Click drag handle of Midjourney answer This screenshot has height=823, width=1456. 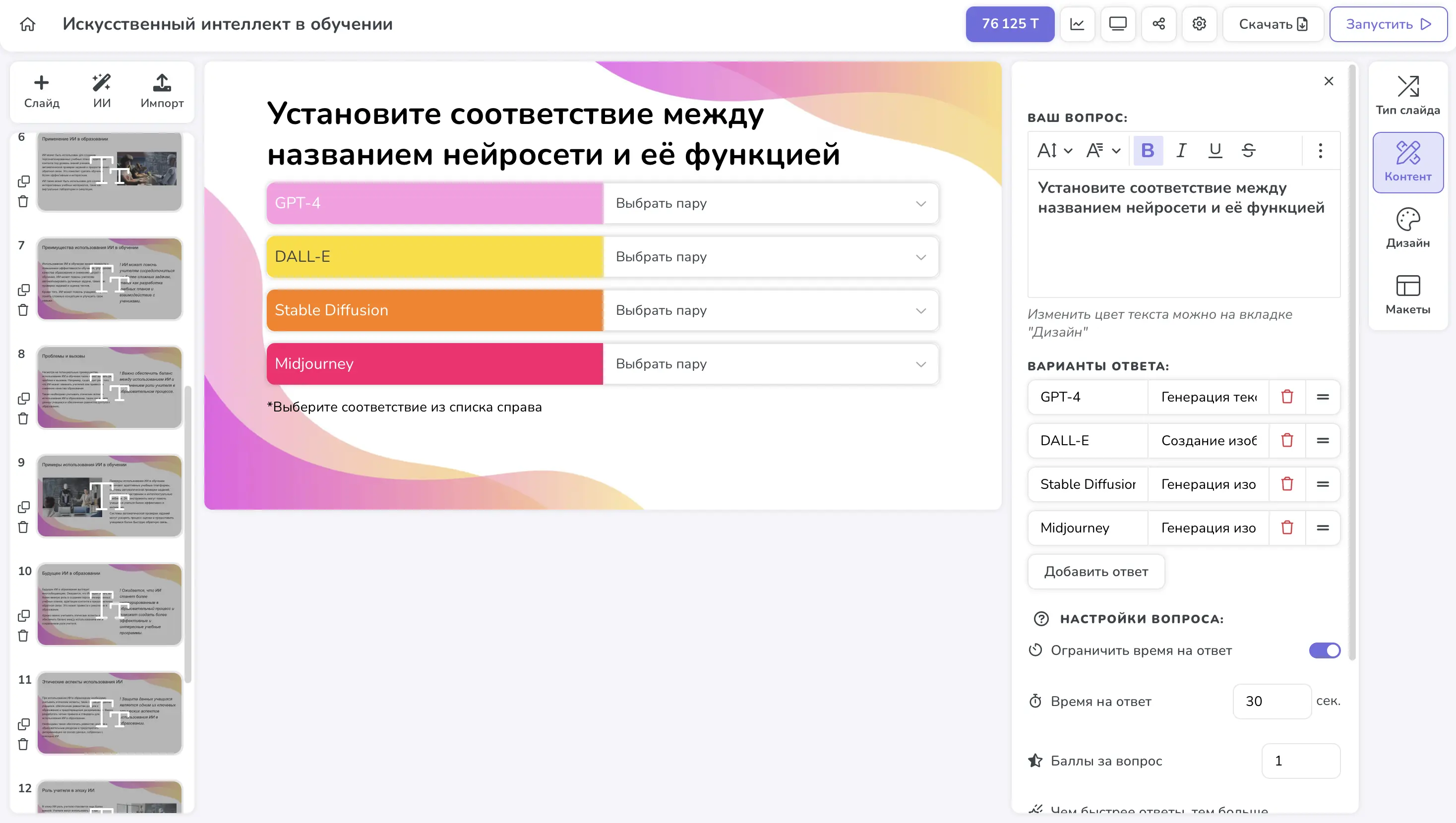[x=1323, y=528]
